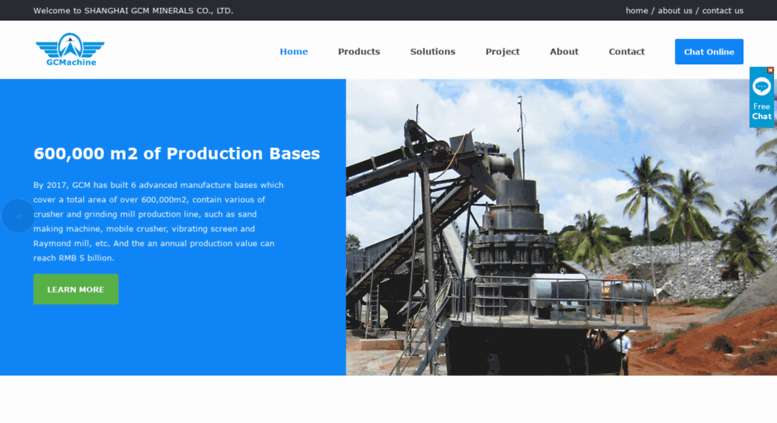777x423 pixels.
Task: Open the Products menu
Action: tap(359, 52)
